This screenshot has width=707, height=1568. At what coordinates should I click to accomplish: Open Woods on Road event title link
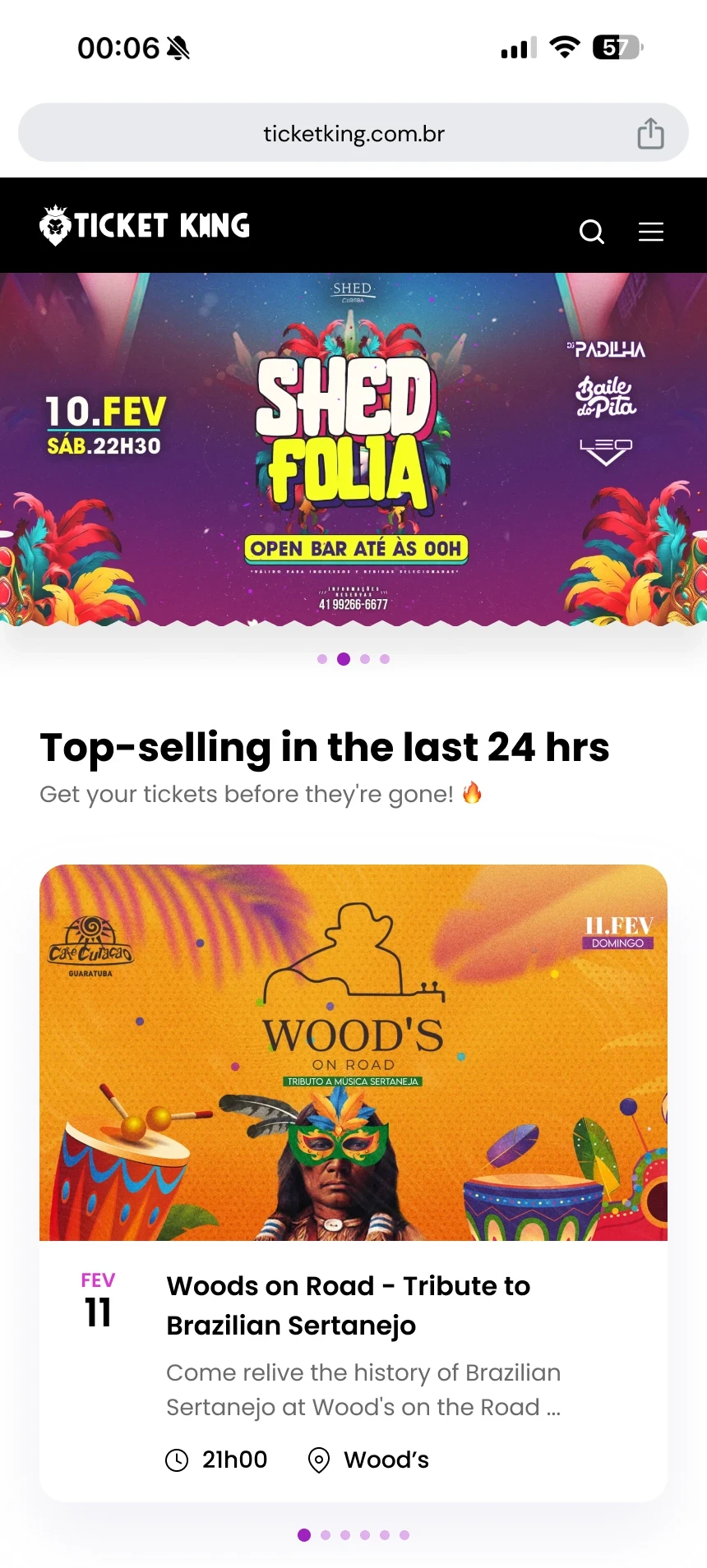point(349,1305)
